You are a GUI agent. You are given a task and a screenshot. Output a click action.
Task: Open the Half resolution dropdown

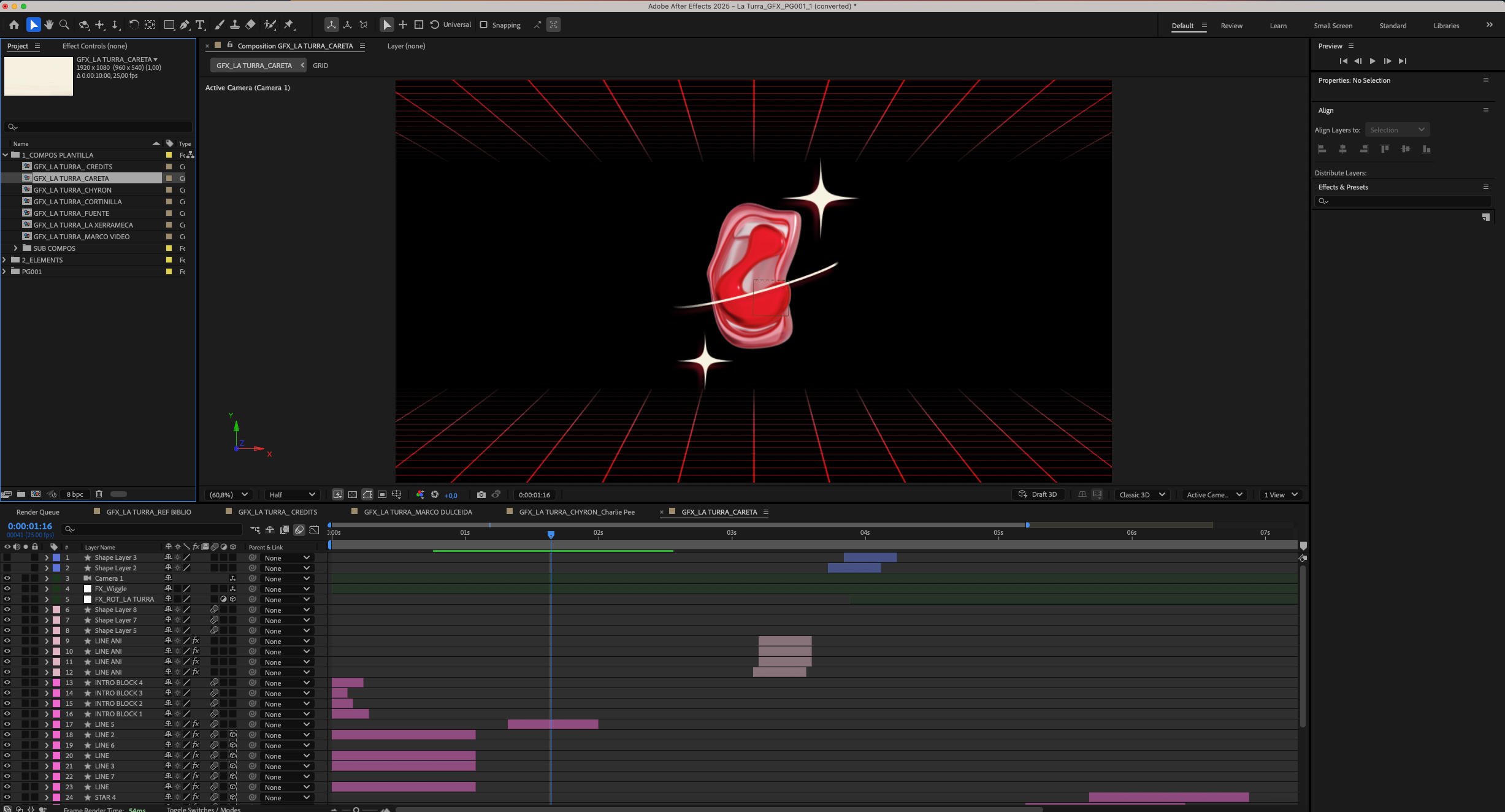point(292,495)
